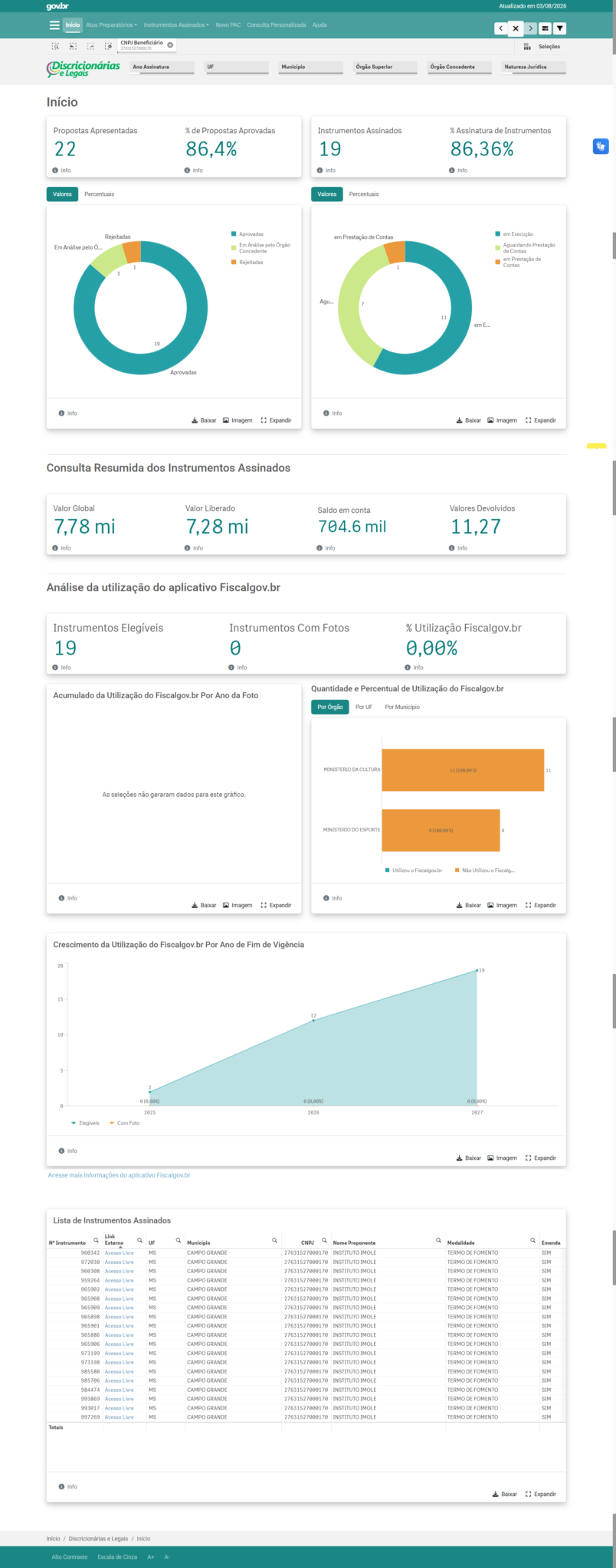Open the Ajuda menu item

[319, 25]
